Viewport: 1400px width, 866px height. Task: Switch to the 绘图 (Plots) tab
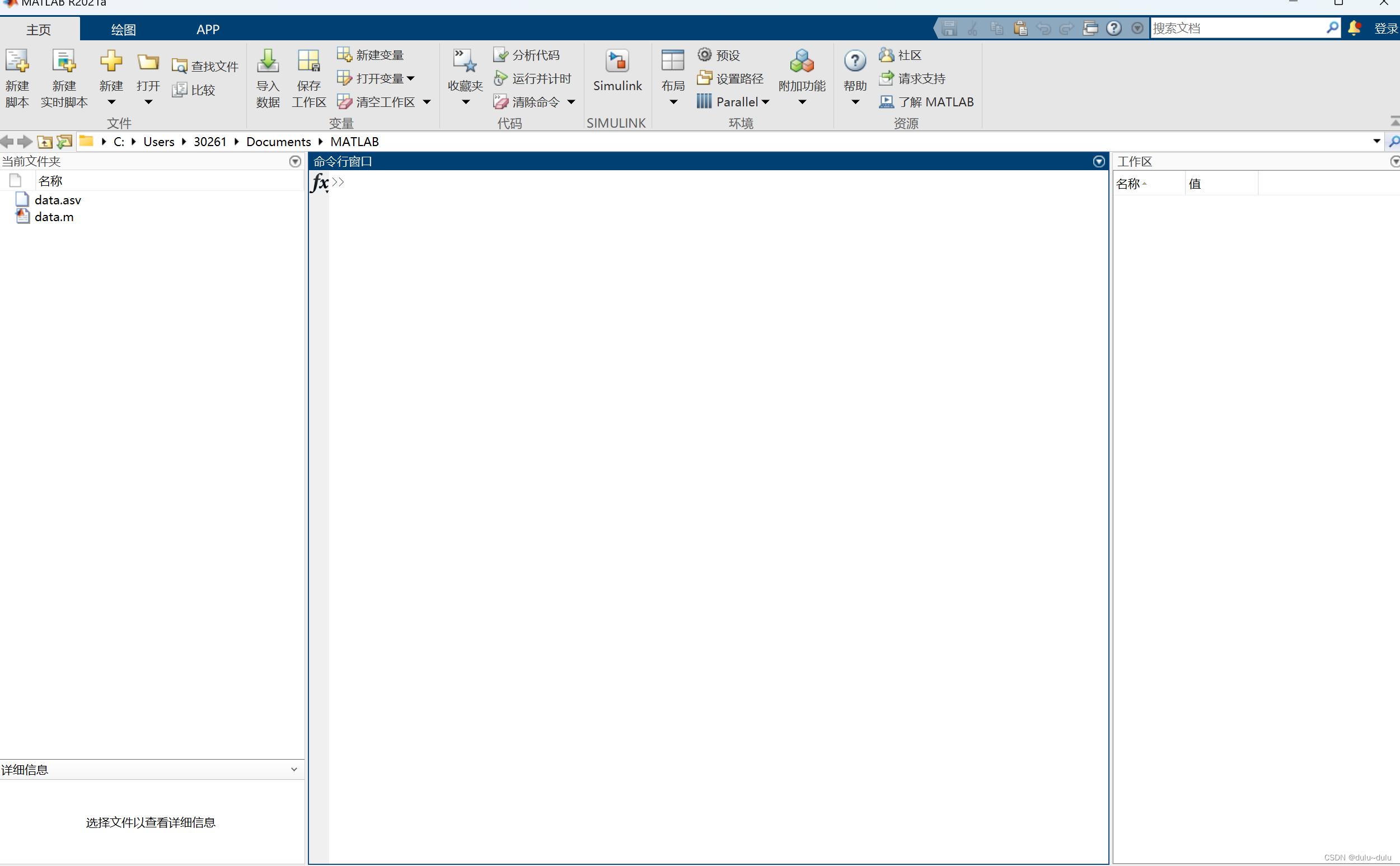click(x=123, y=29)
